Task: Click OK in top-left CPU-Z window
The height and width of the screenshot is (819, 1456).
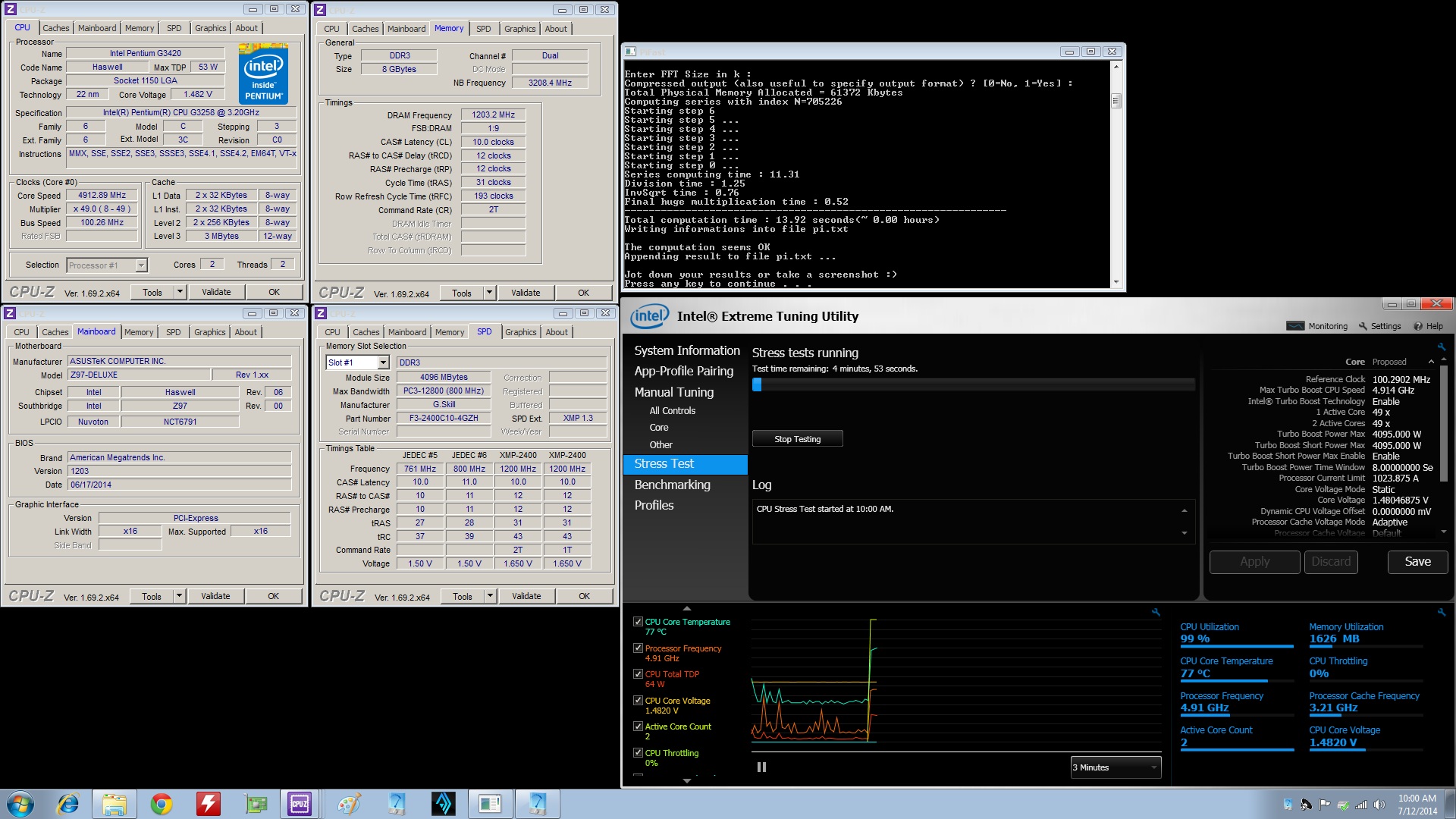Action: point(274,292)
